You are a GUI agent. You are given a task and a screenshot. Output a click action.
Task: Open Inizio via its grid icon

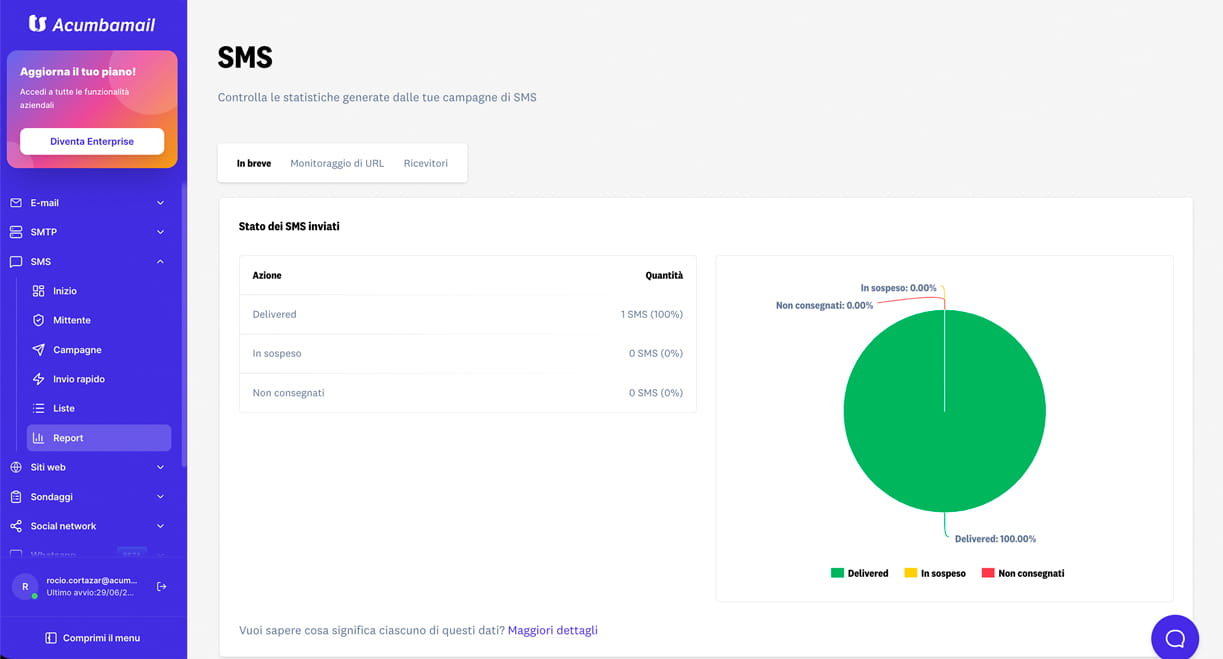pyautogui.click(x=39, y=291)
